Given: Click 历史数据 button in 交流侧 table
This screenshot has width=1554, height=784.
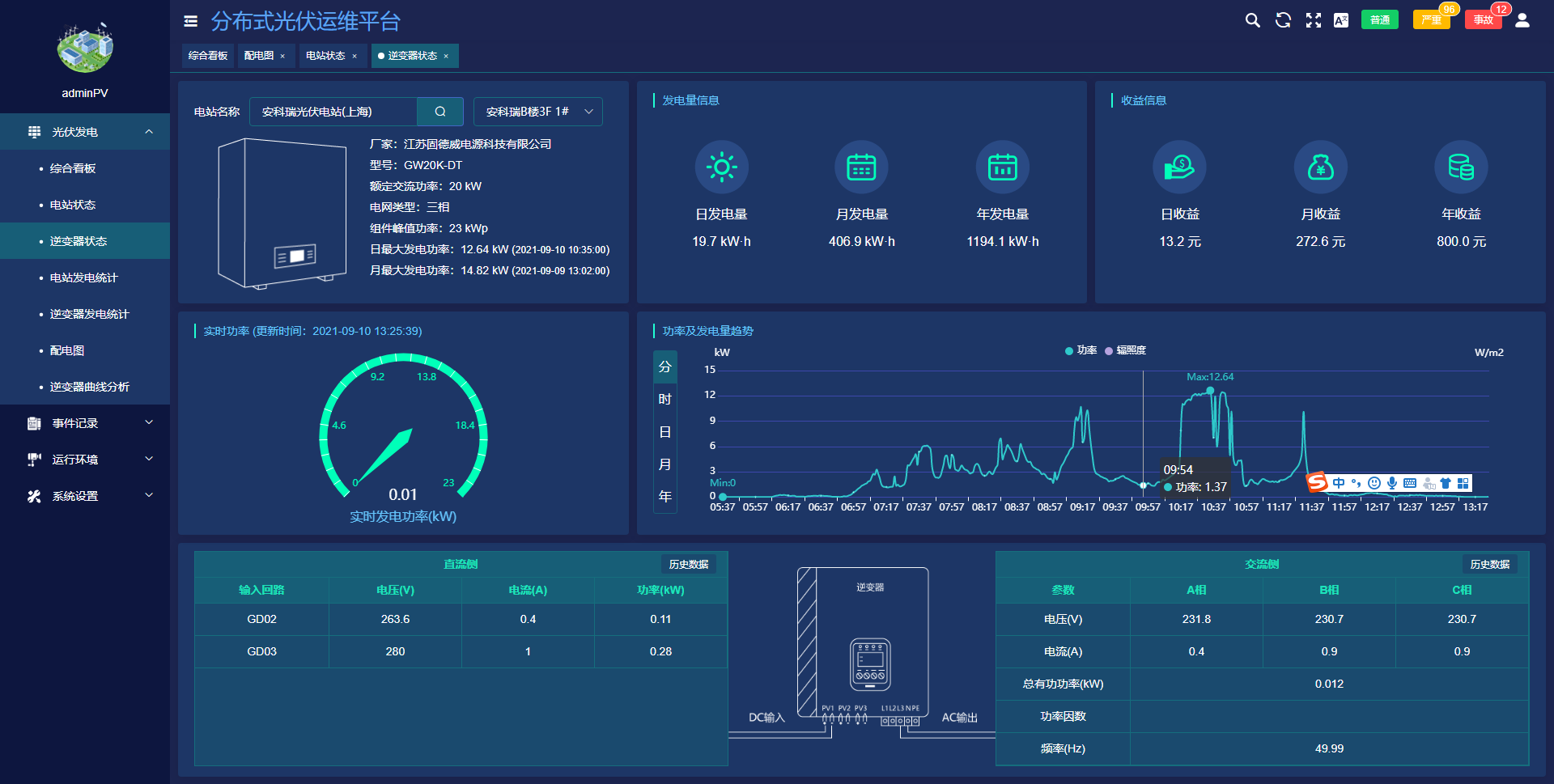Looking at the screenshot, I should (1489, 564).
